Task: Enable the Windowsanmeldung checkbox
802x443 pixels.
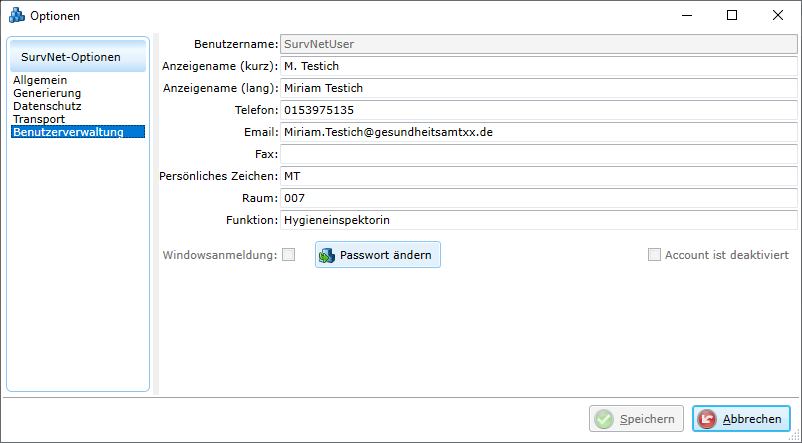Action: (288, 255)
